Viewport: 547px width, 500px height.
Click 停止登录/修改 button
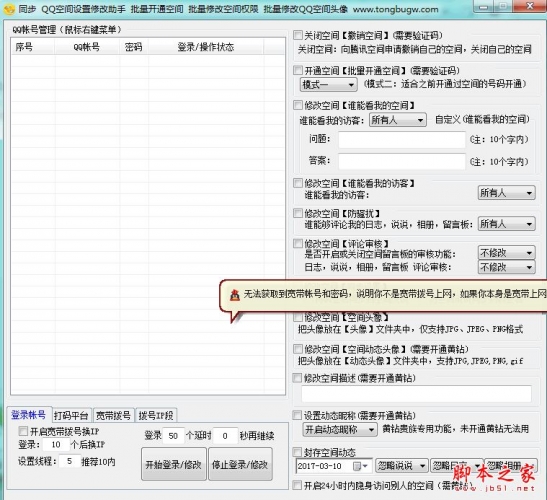point(240,464)
